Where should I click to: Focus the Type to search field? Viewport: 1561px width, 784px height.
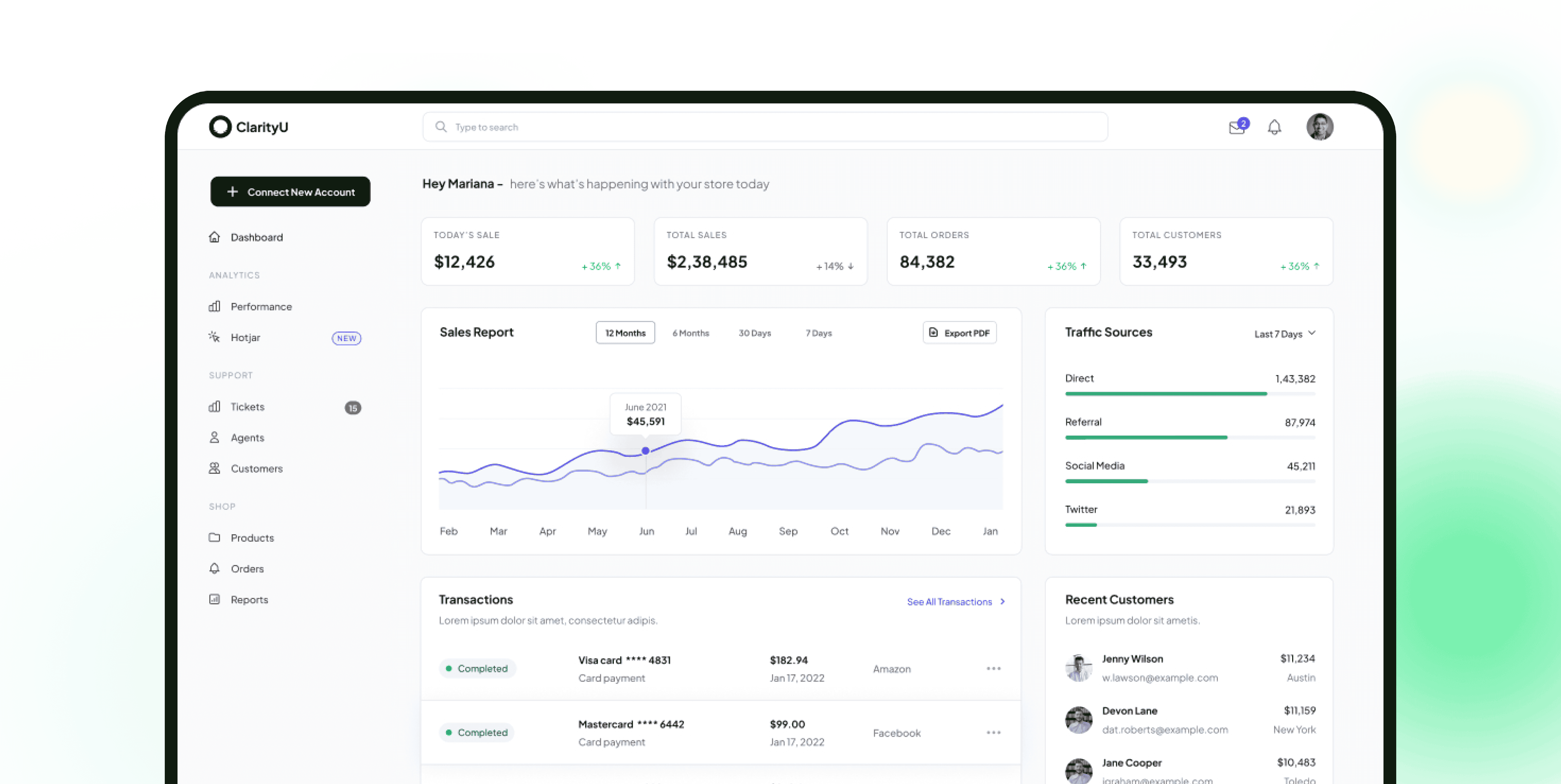(x=765, y=127)
